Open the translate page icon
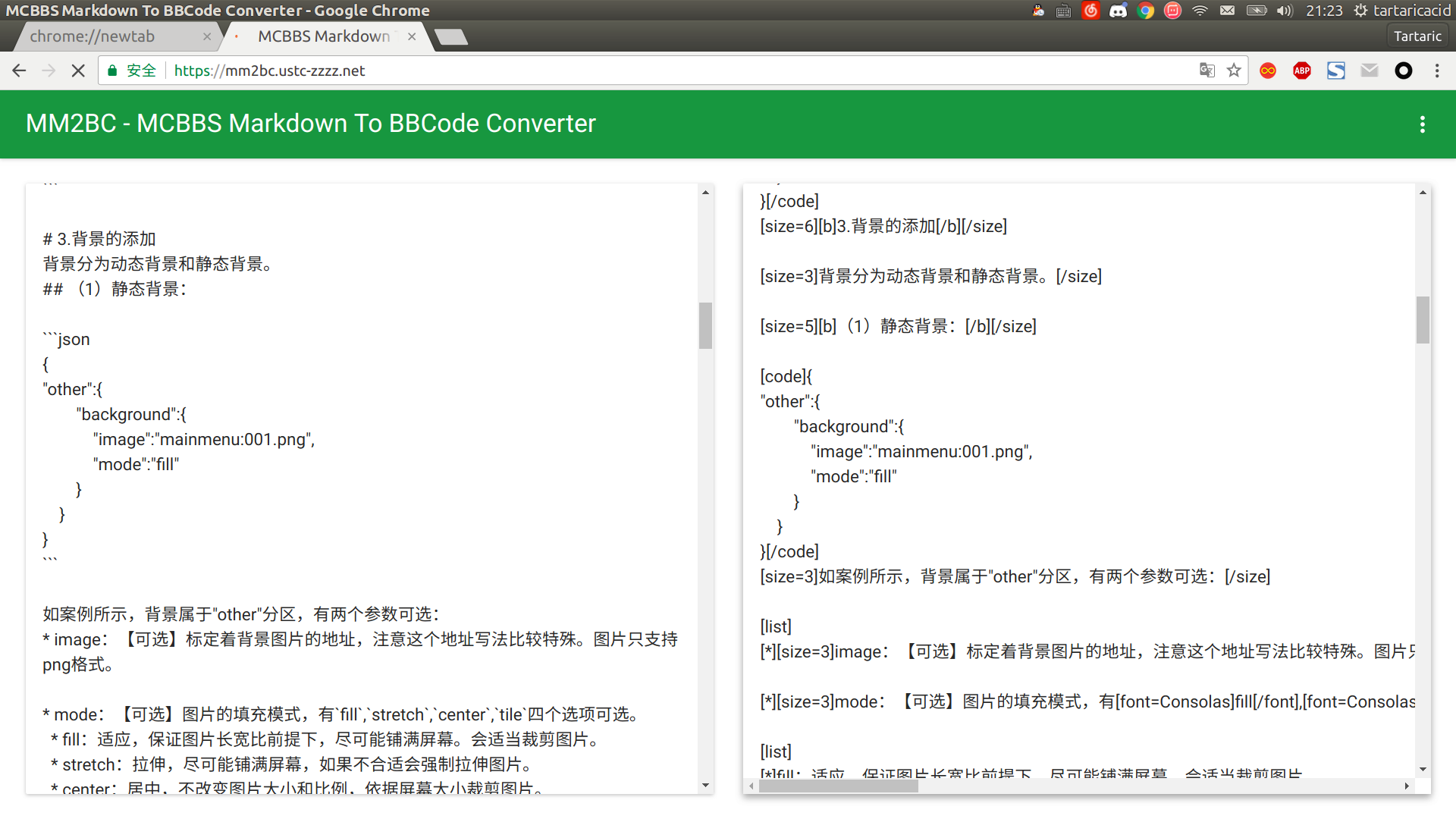The image size is (1456, 819). point(1207,71)
